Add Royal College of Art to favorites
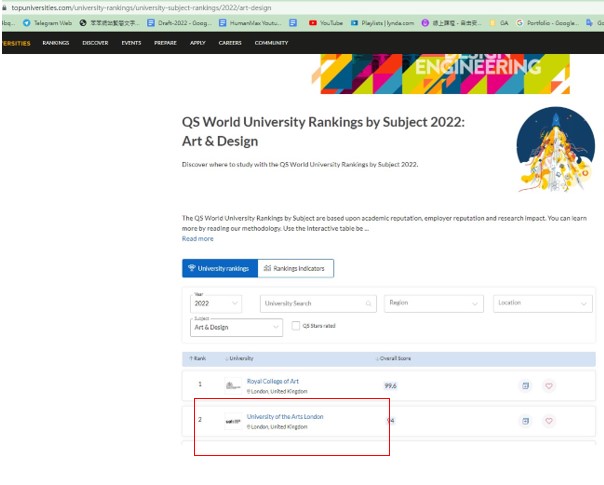Screen dimensions: 604x485 [549, 386]
